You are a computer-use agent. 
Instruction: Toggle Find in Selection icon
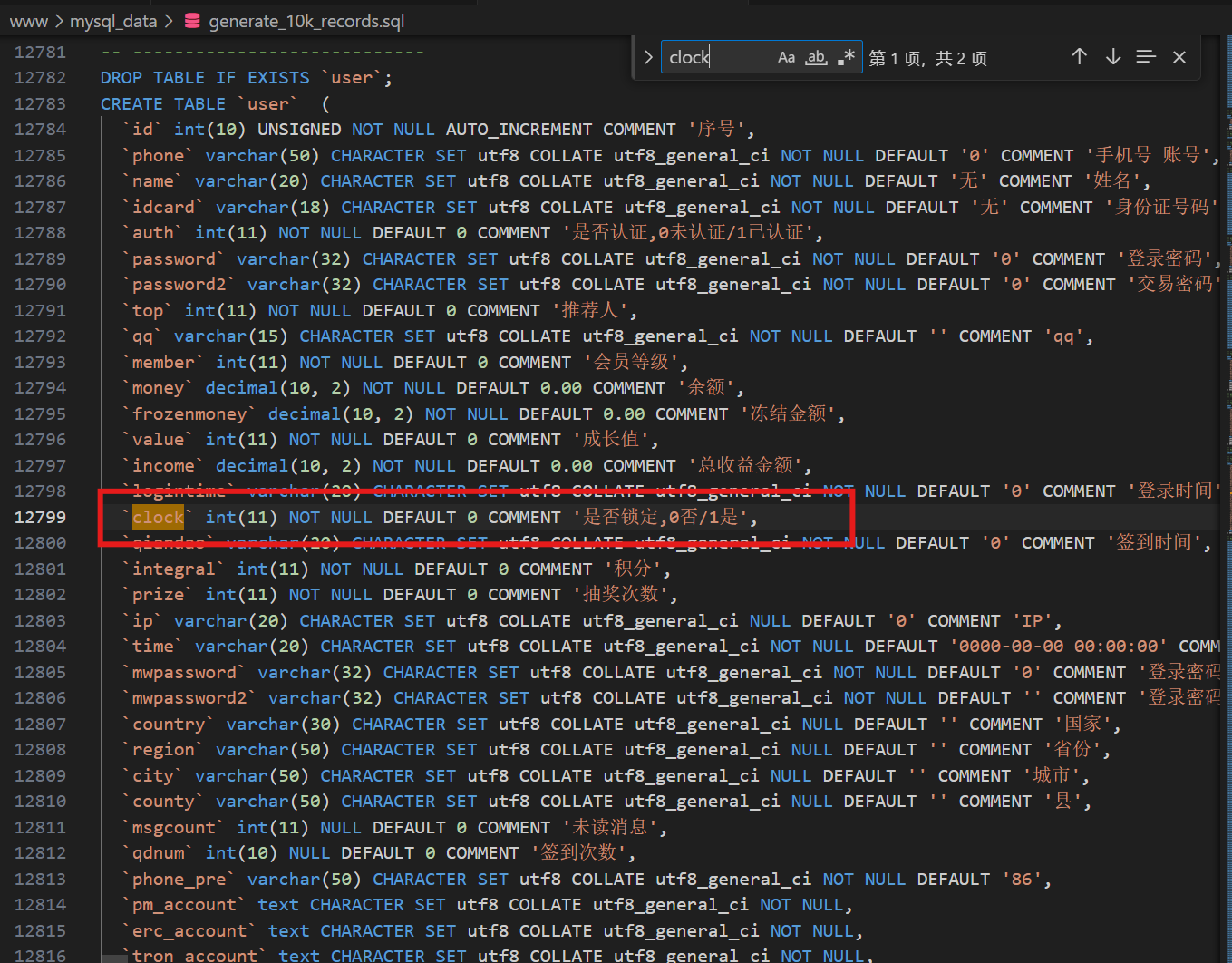pyautogui.click(x=1146, y=57)
